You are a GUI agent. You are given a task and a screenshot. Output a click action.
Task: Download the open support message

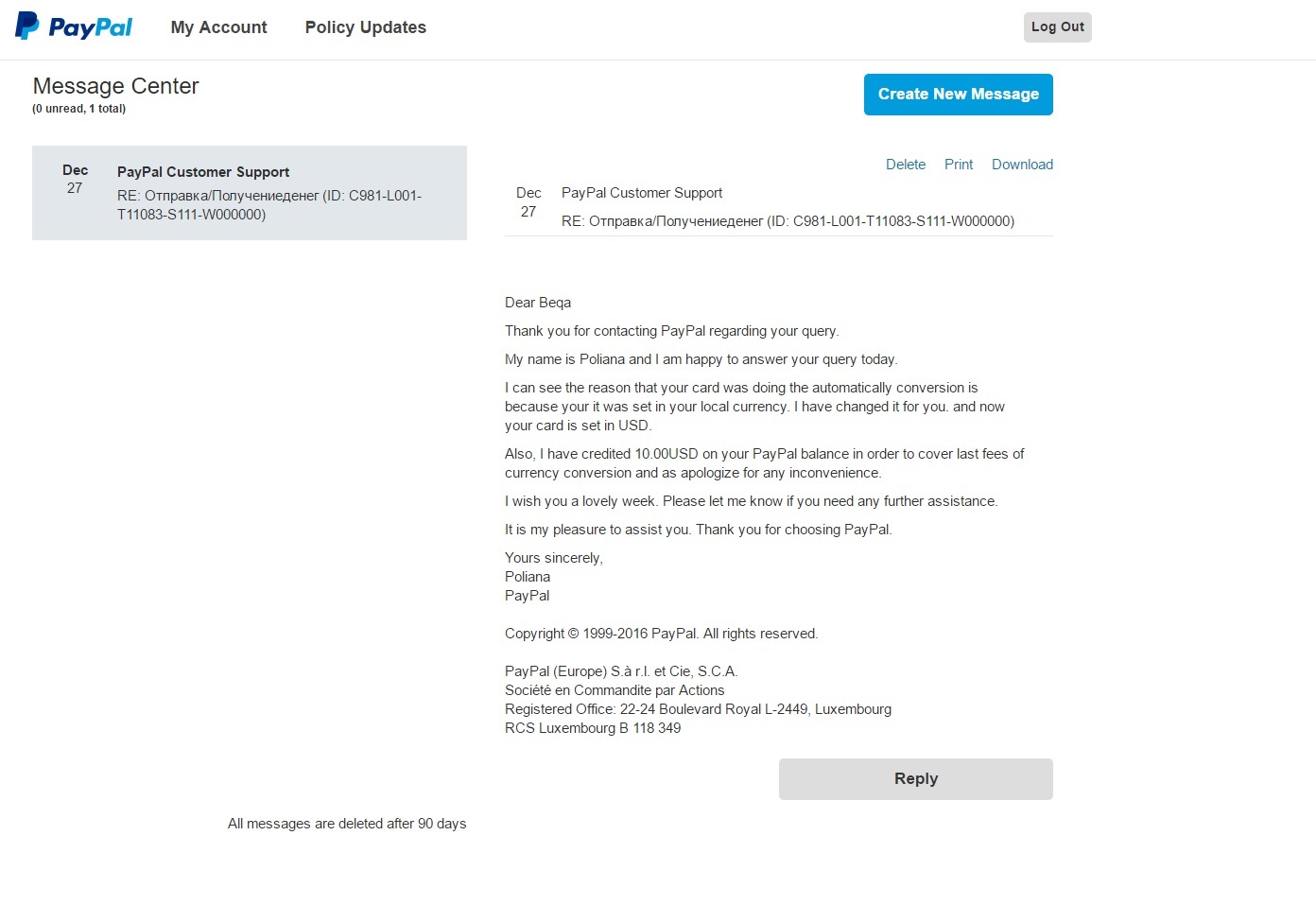1022,165
